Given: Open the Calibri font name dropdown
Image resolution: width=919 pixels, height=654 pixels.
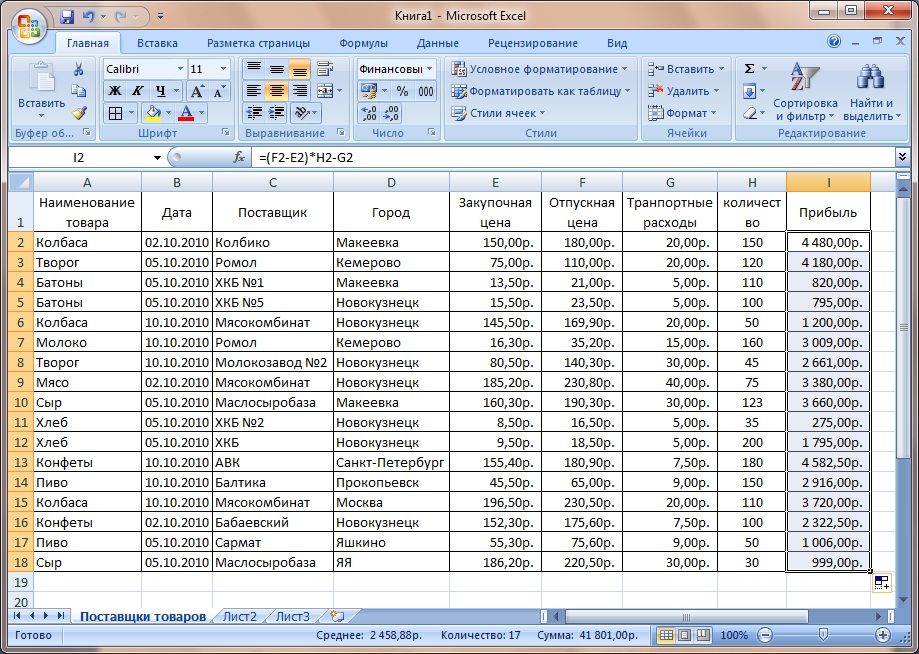Looking at the screenshot, I should pyautogui.click(x=180, y=69).
